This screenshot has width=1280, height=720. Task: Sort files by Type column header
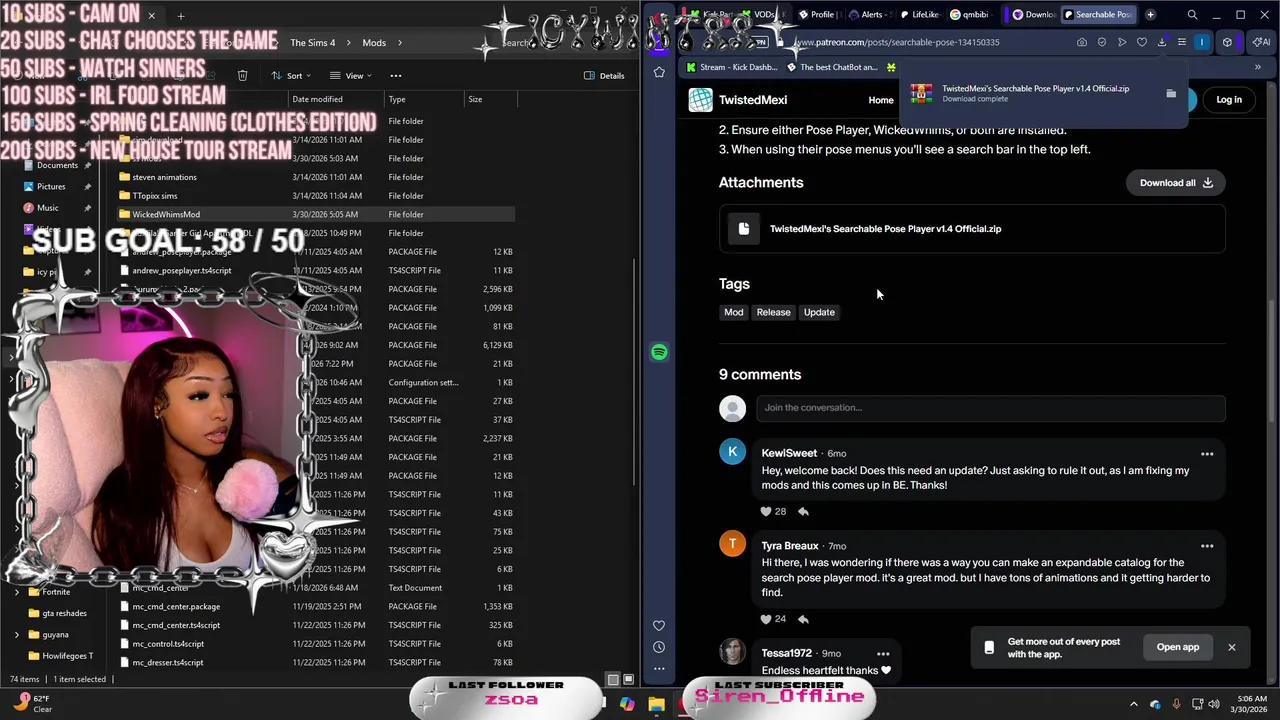[397, 99]
